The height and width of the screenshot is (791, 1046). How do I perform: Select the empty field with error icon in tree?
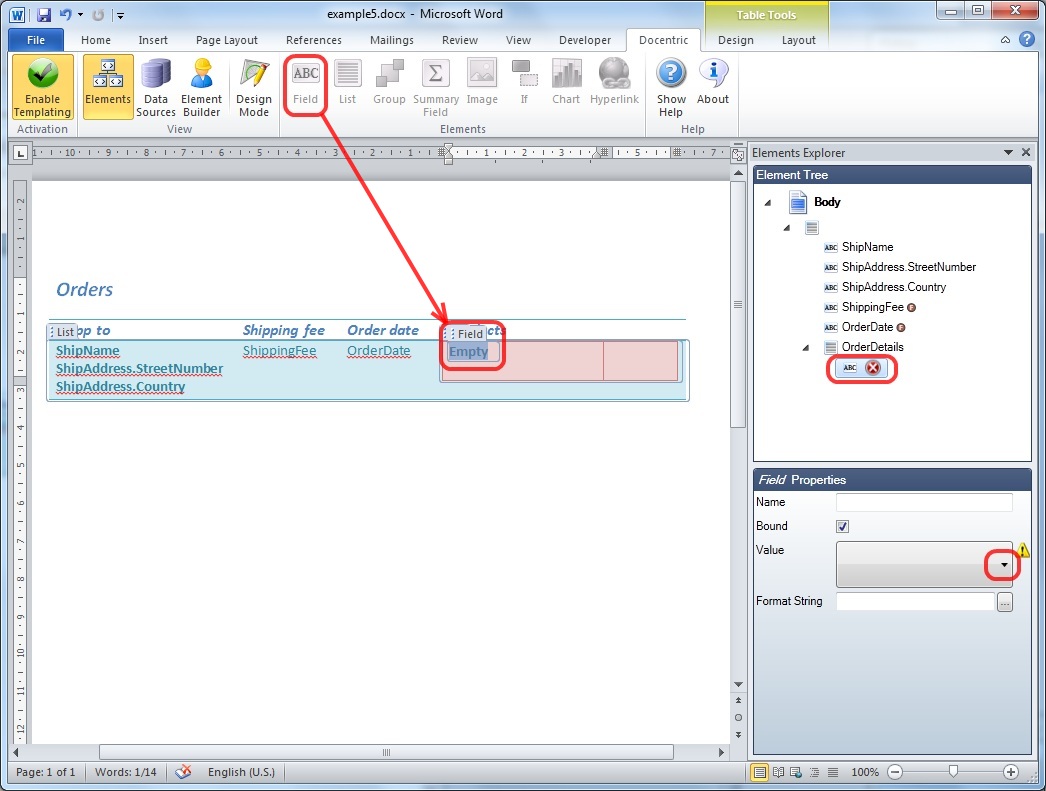861,368
